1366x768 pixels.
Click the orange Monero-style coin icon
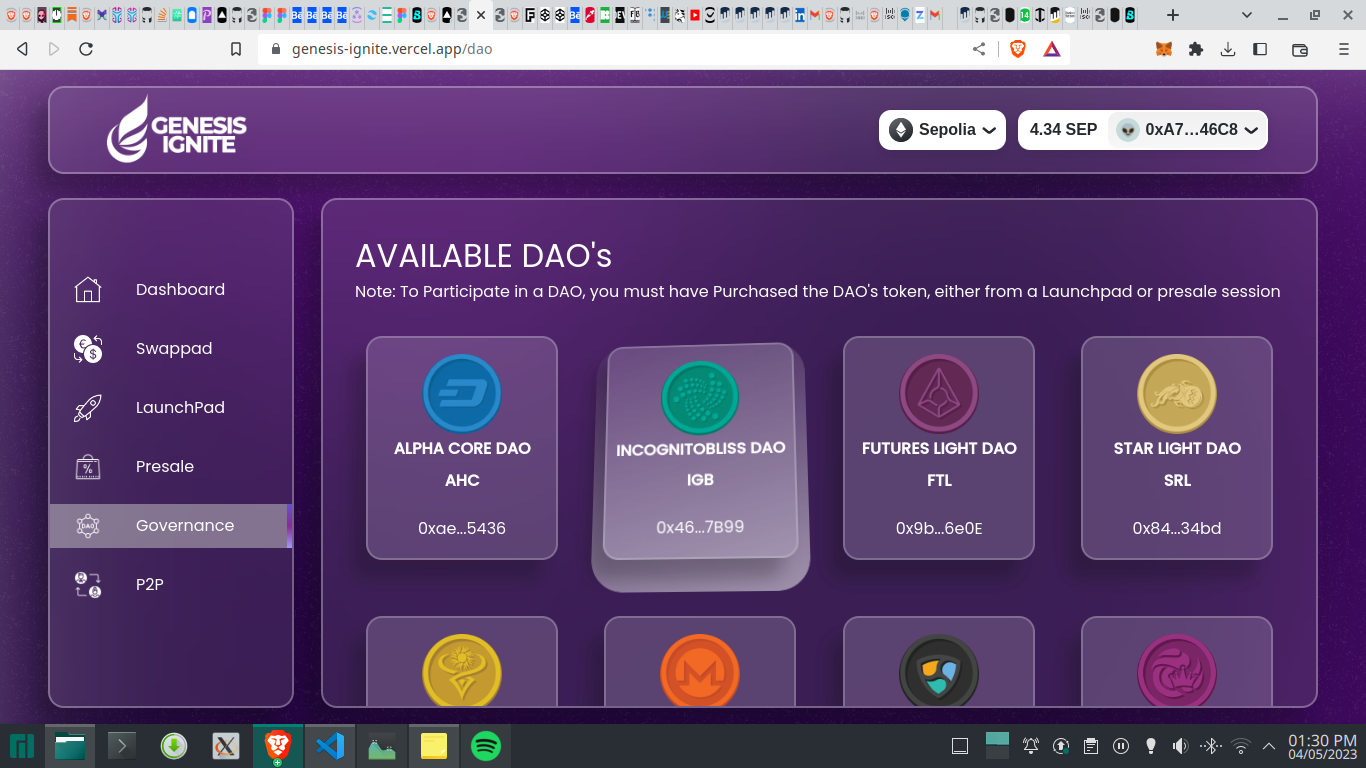click(700, 672)
